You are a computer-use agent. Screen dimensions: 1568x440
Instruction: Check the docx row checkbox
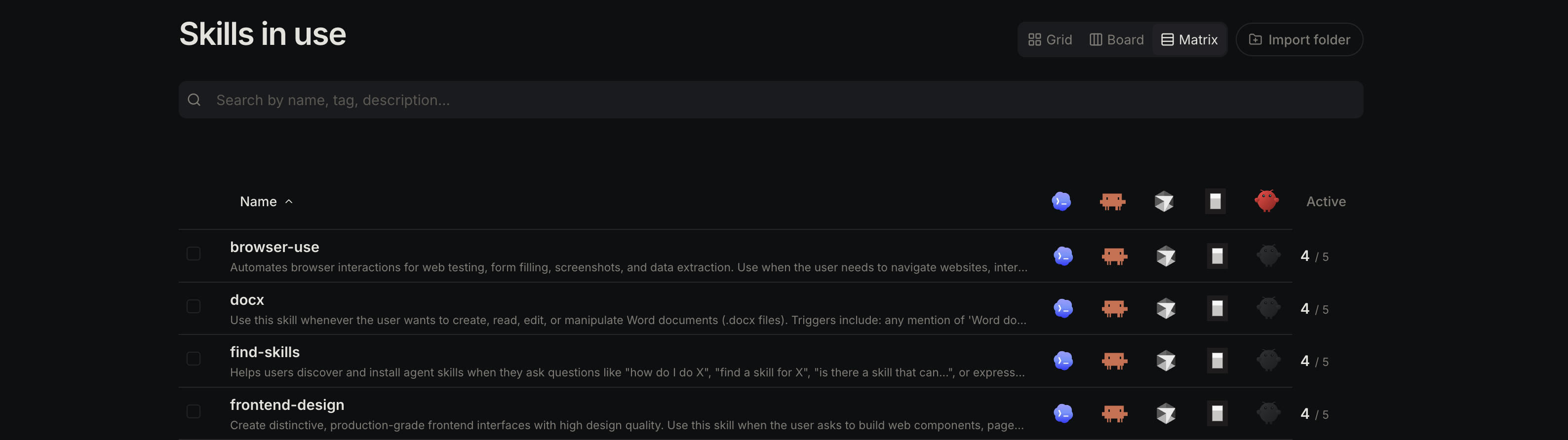tap(193, 306)
